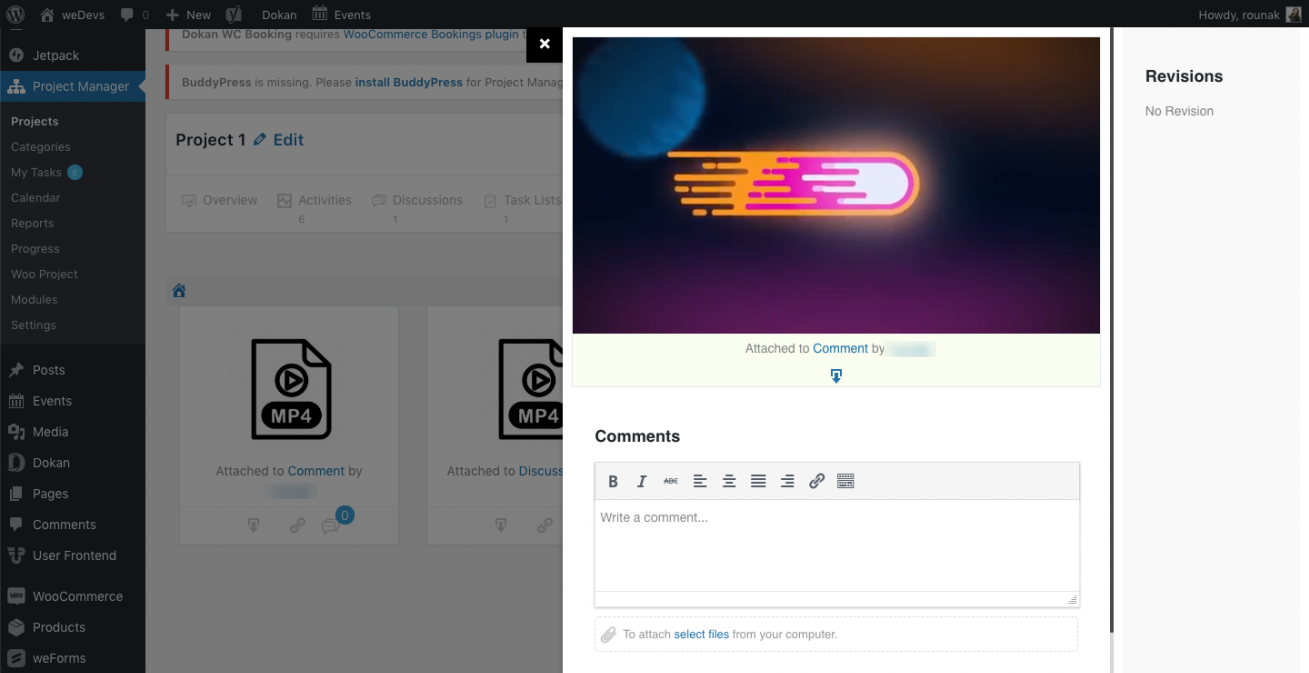Open Dokan in the admin bar

(x=279, y=14)
